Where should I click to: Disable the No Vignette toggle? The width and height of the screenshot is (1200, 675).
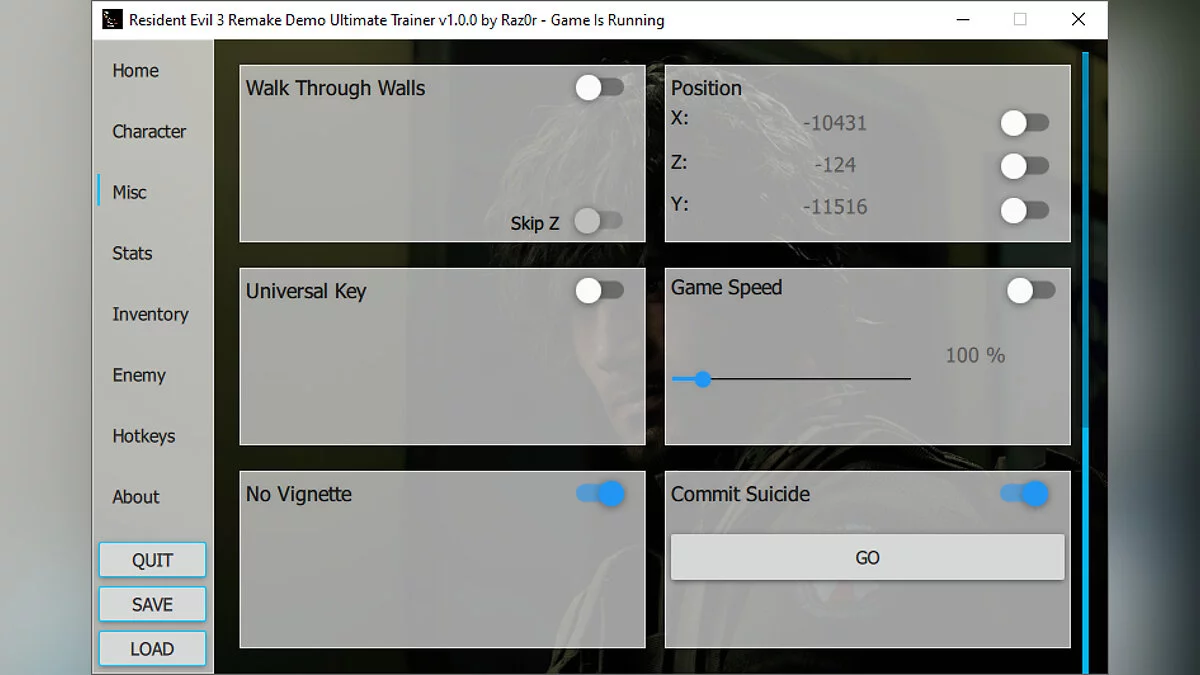click(600, 494)
